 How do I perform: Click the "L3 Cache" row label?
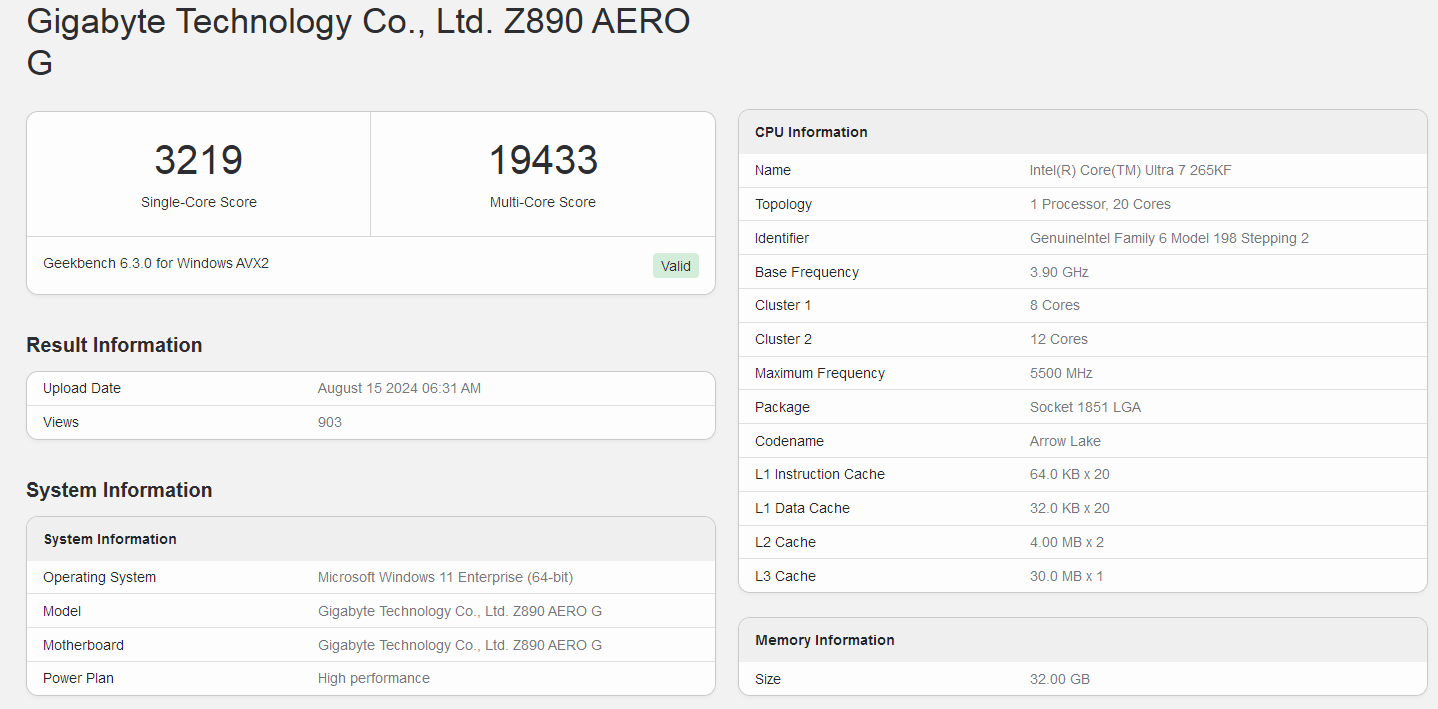point(785,576)
